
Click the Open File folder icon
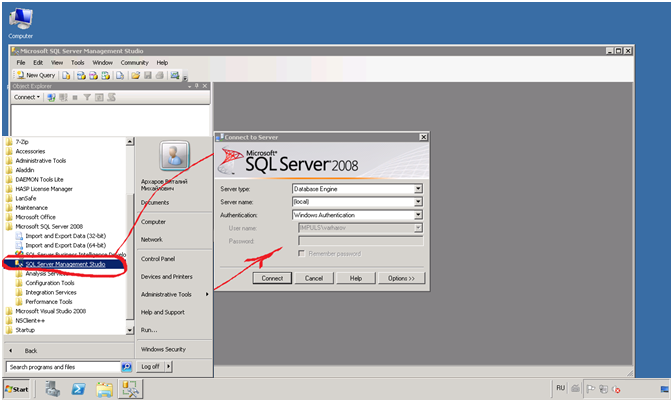(135, 75)
